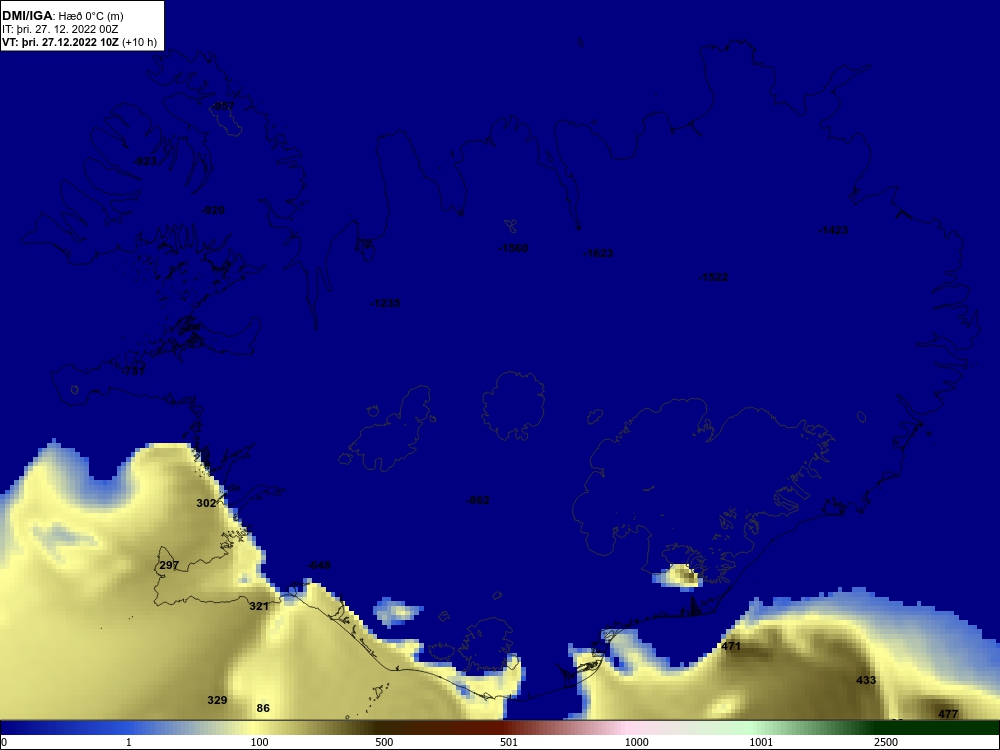Click the map value -920
The height and width of the screenshot is (750, 1000).
pyautogui.click(x=213, y=210)
